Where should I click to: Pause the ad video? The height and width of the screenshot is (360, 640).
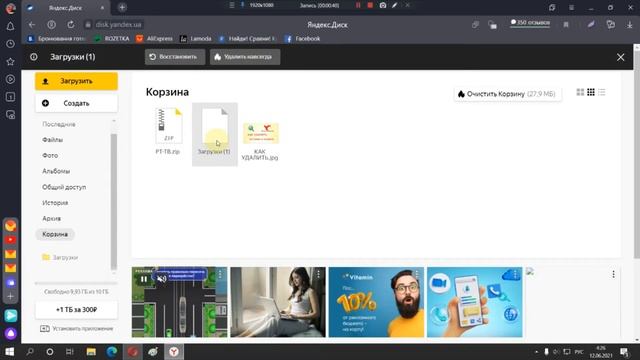point(144,279)
